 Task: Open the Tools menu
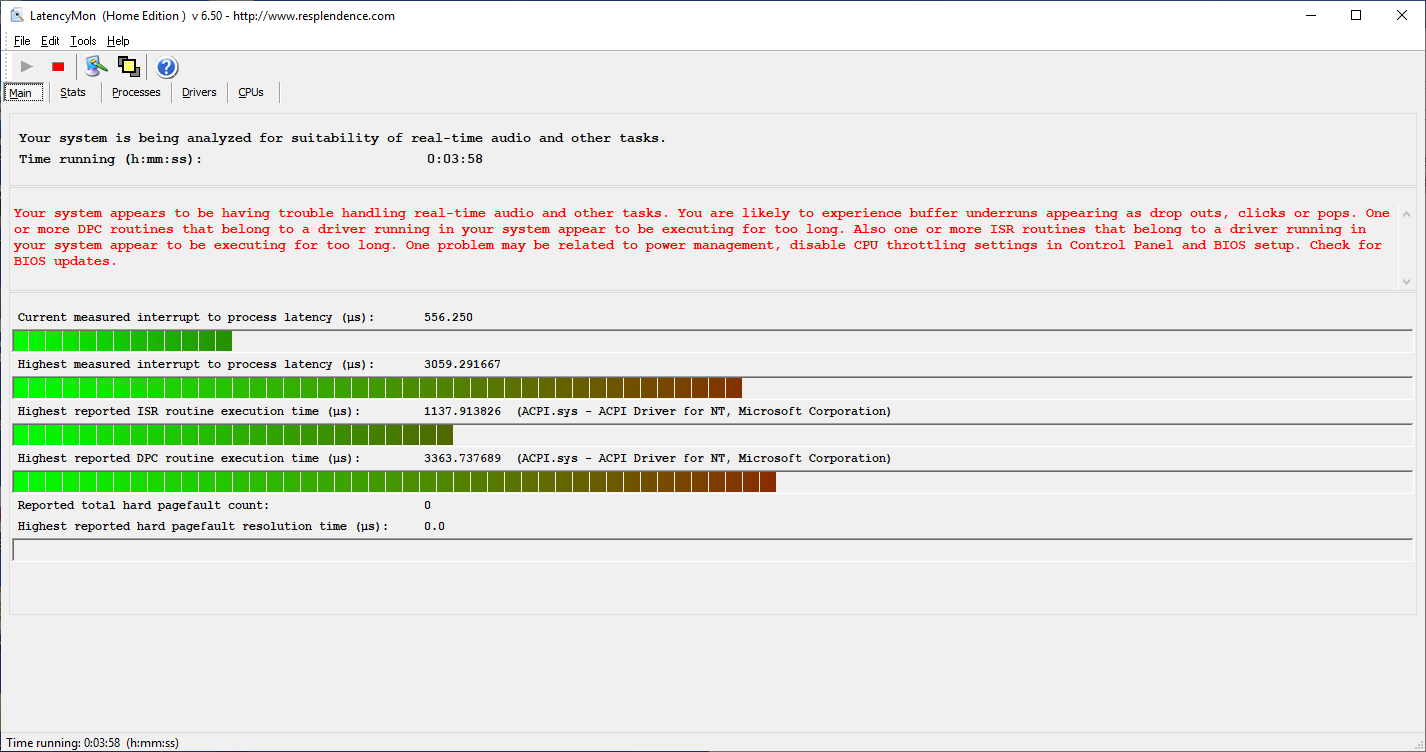pyautogui.click(x=83, y=41)
